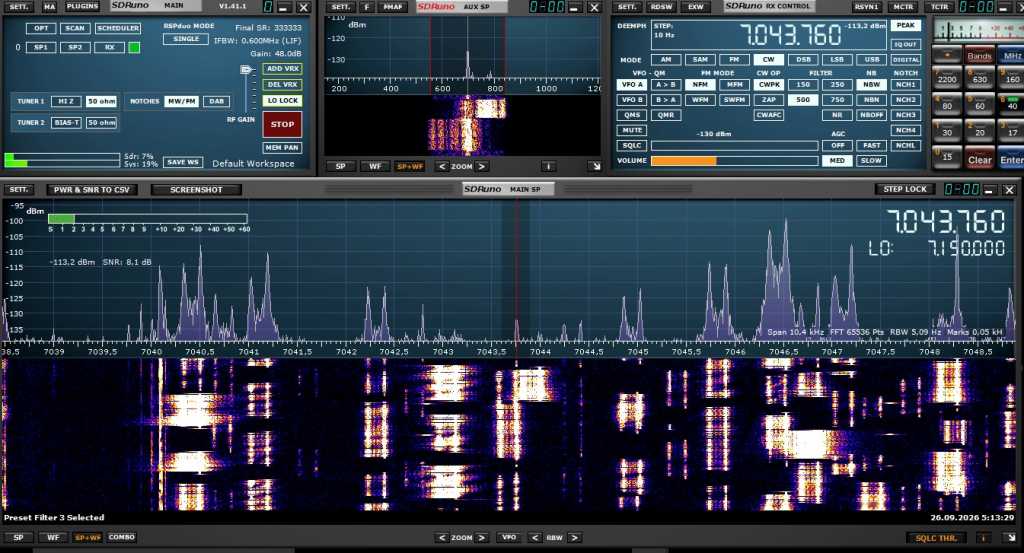Click the SCAN button
Viewport: 1024px width, 553px height.
(x=75, y=28)
